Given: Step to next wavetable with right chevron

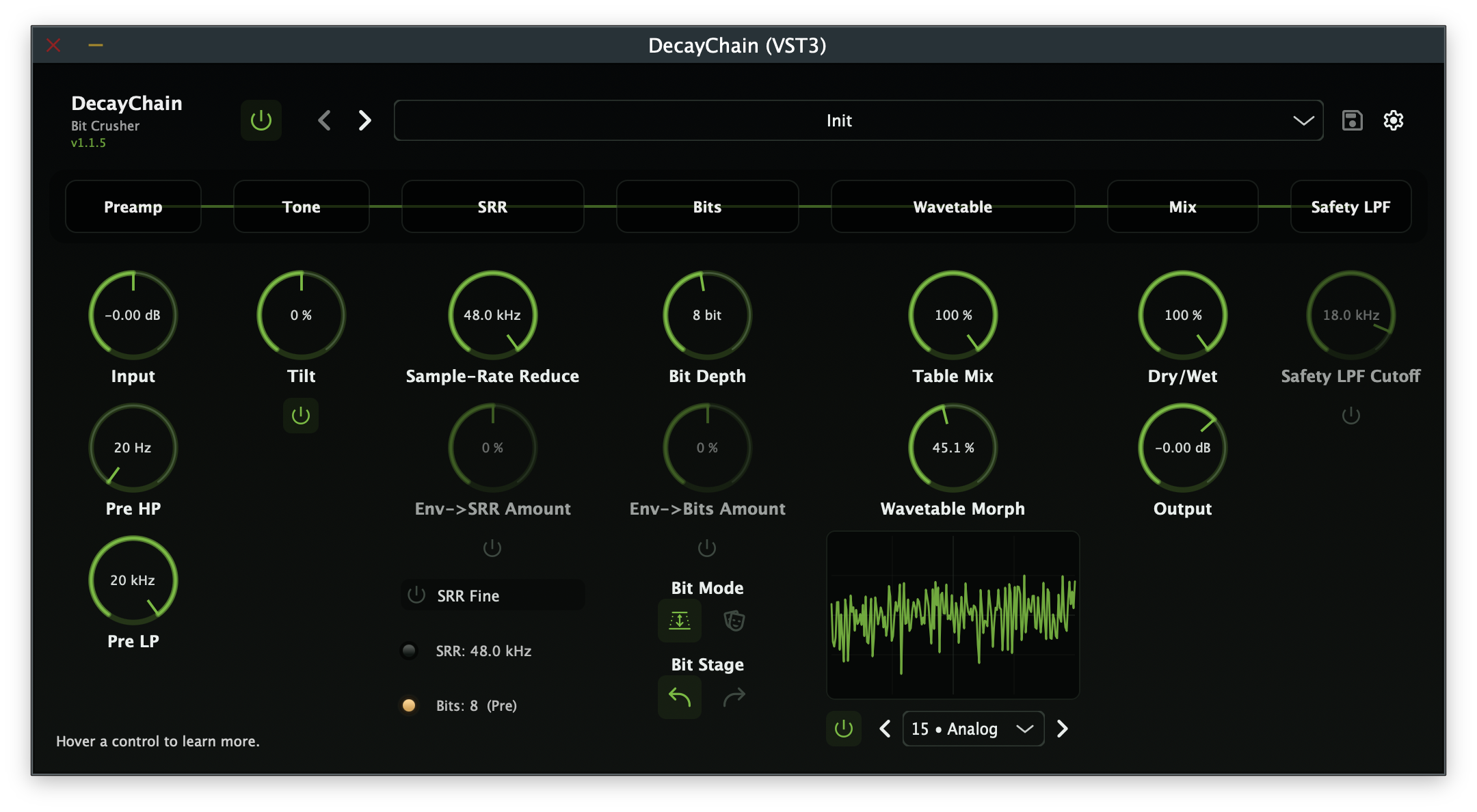Looking at the screenshot, I should coord(1063,729).
